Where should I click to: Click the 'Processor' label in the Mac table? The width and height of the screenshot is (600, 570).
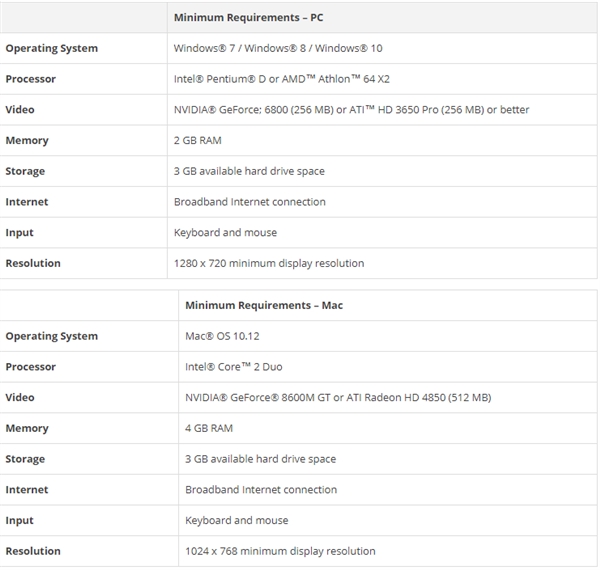[30, 367]
